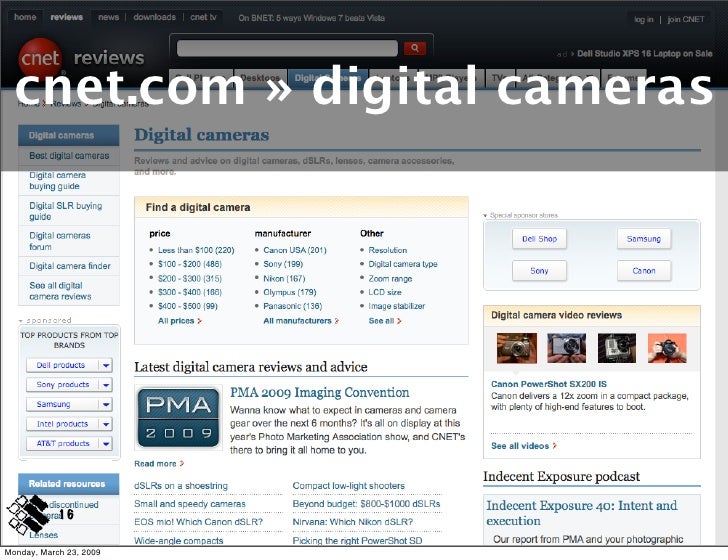Open third video review thumbnail with dark camera
The width and height of the screenshot is (728, 560).
point(617,348)
